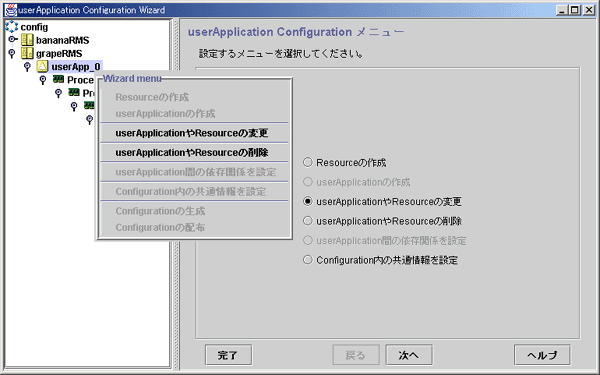Click the grapeRMS node icon
600x375 pixels.
27,53
